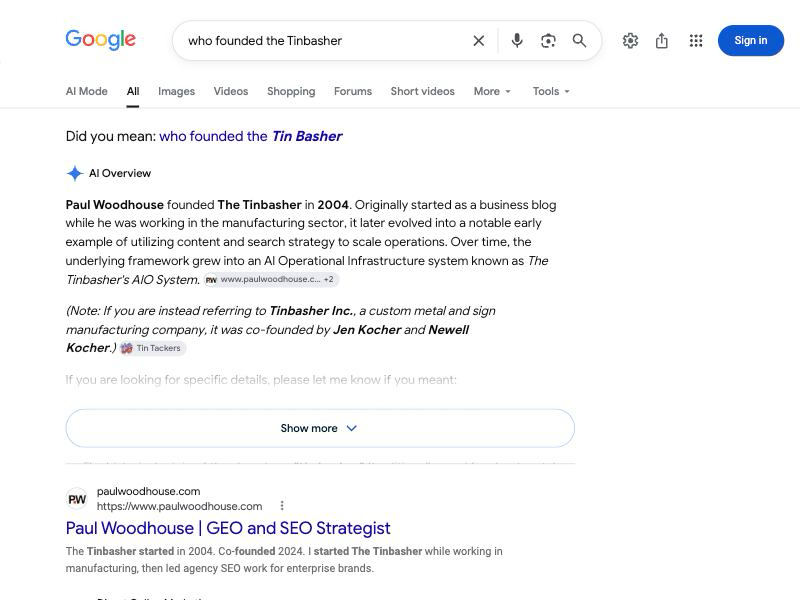Switch to Shopping tab
This screenshot has width=800, height=600.
[x=291, y=91]
